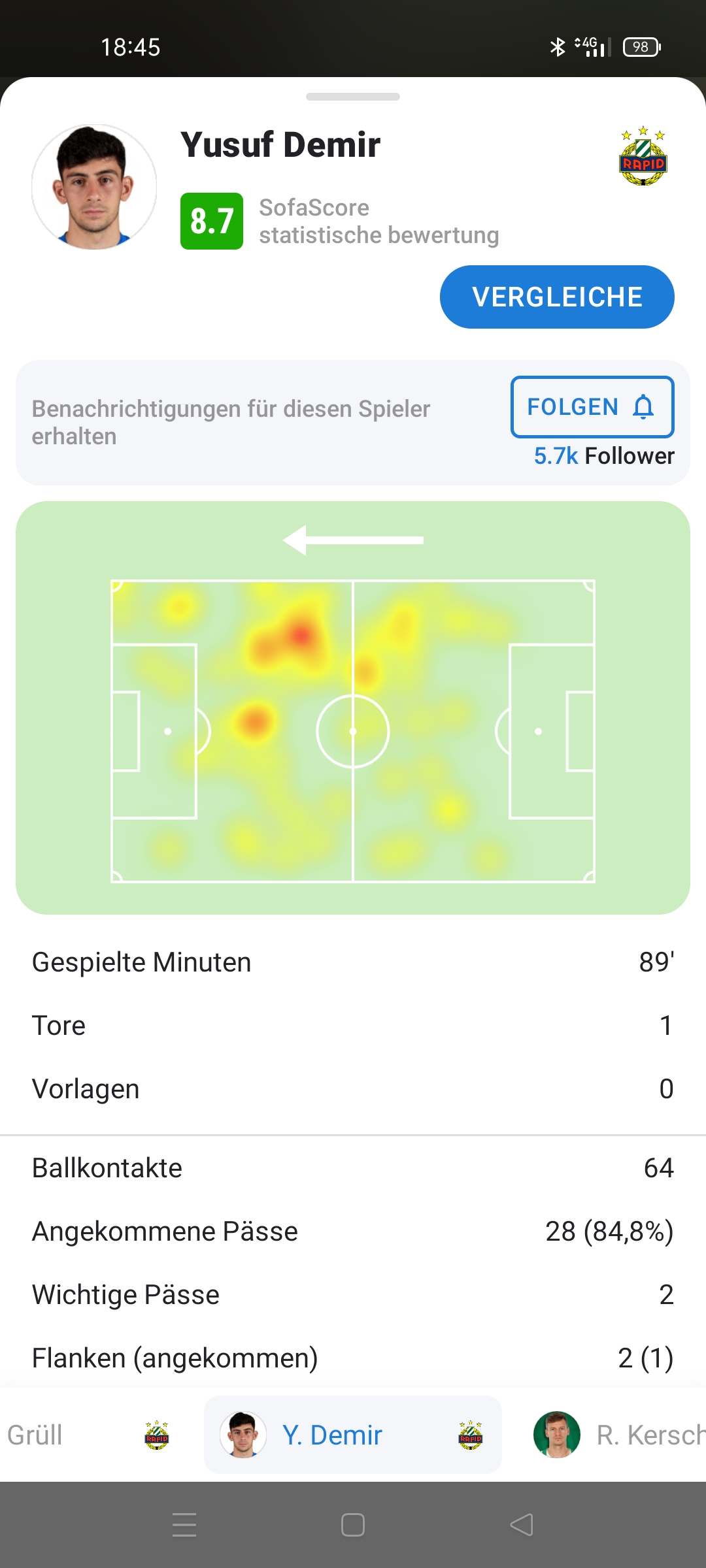Tap the Ballkontakte stat row
Image resolution: width=706 pixels, height=1568 pixels.
tap(353, 1168)
